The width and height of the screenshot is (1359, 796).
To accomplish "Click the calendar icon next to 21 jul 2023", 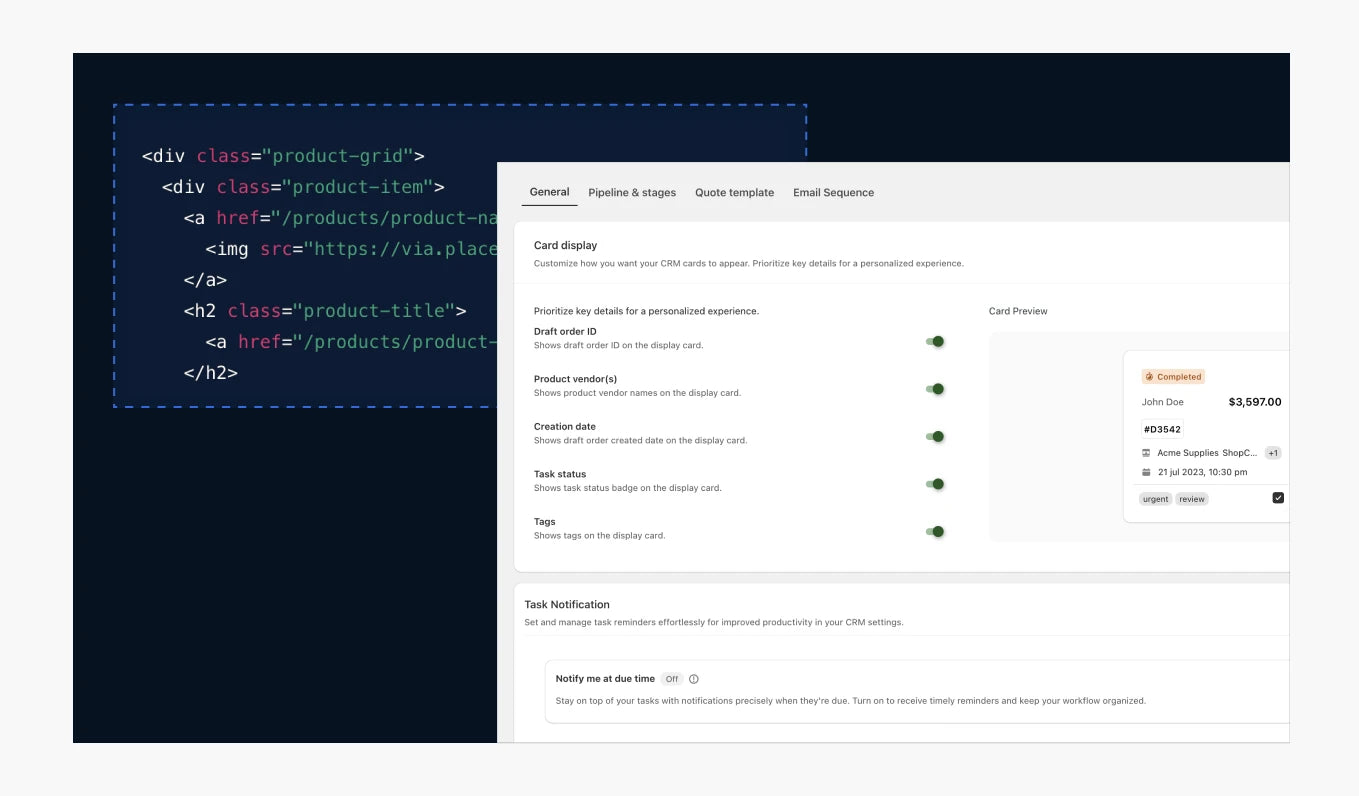I will pyautogui.click(x=1146, y=472).
